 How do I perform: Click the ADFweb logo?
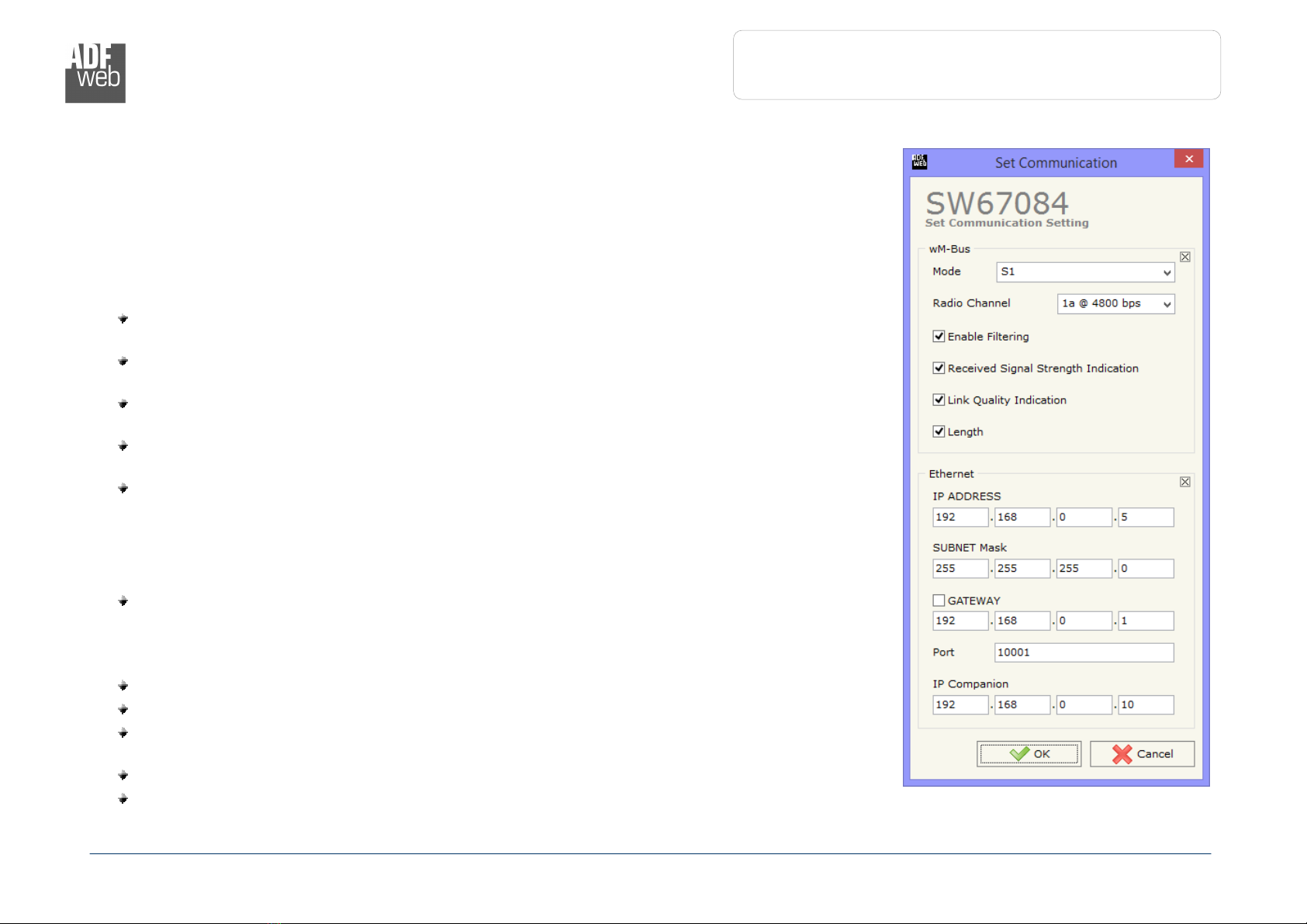(95, 73)
